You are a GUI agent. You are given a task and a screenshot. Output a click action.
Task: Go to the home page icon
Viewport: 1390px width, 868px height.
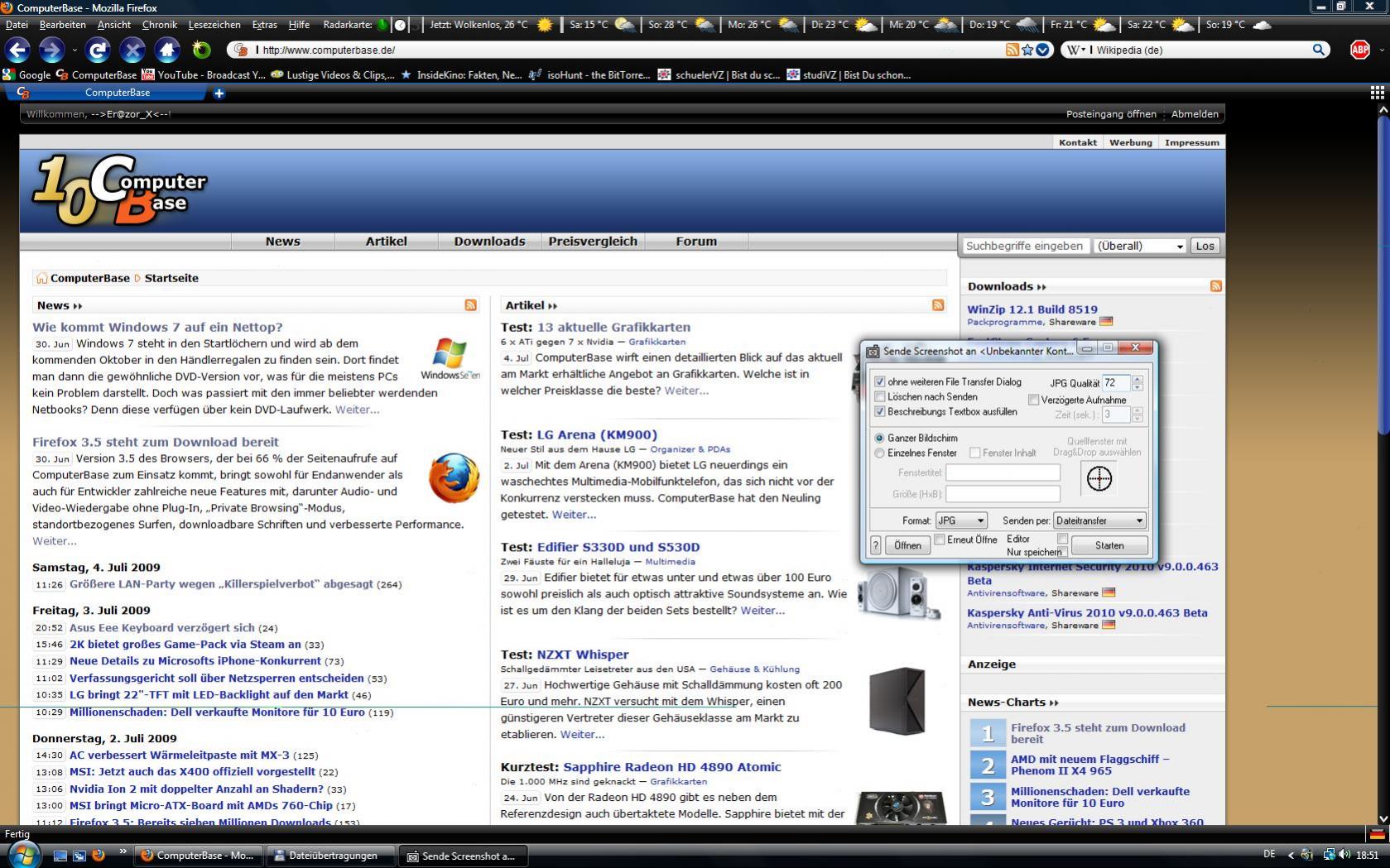coord(167,50)
